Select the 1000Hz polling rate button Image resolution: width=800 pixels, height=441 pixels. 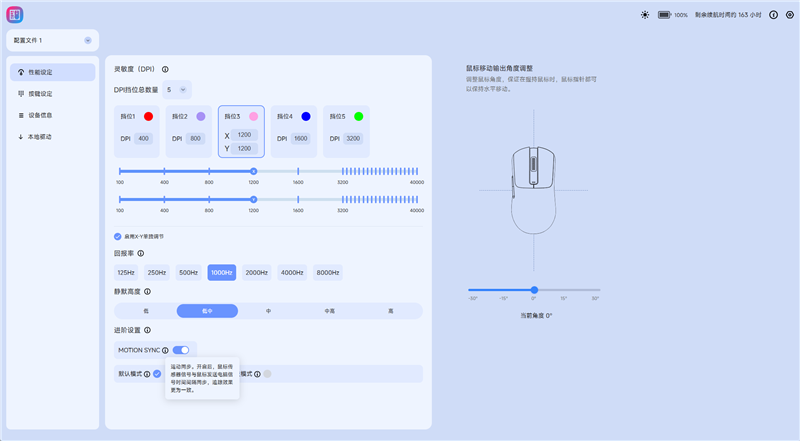click(x=222, y=273)
